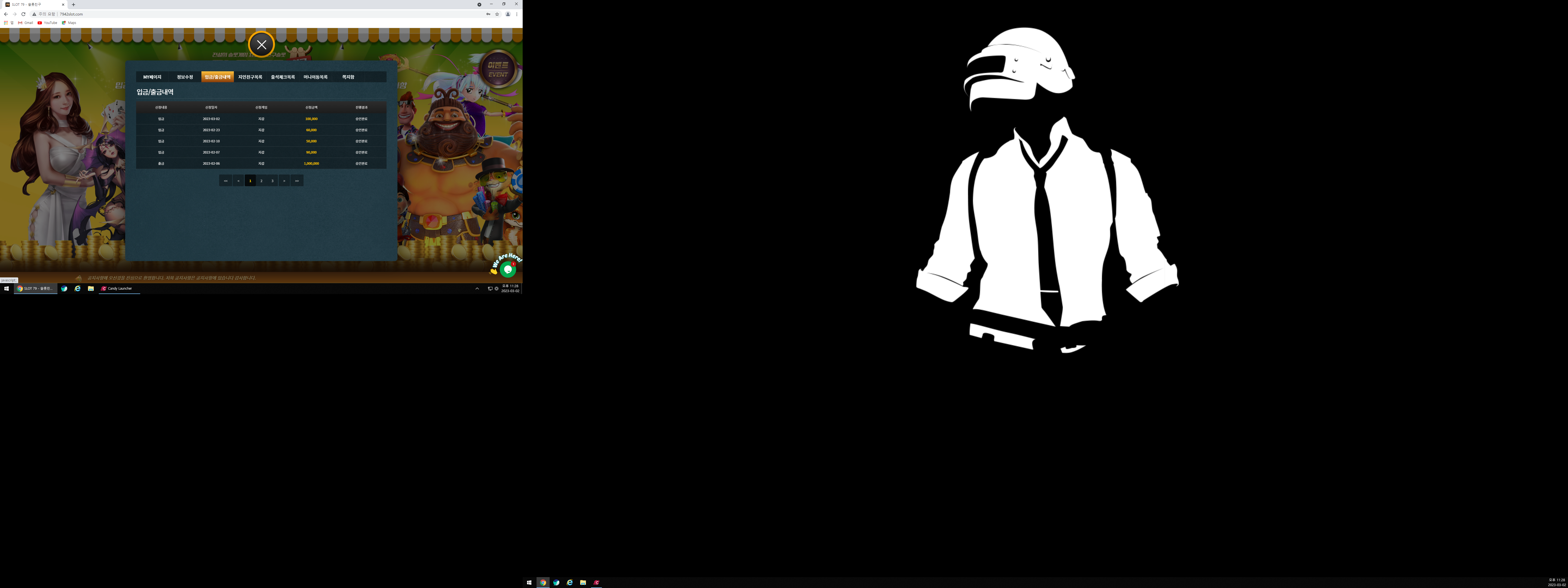
Task: Click the 100,000 amount cell
Action: [311, 119]
